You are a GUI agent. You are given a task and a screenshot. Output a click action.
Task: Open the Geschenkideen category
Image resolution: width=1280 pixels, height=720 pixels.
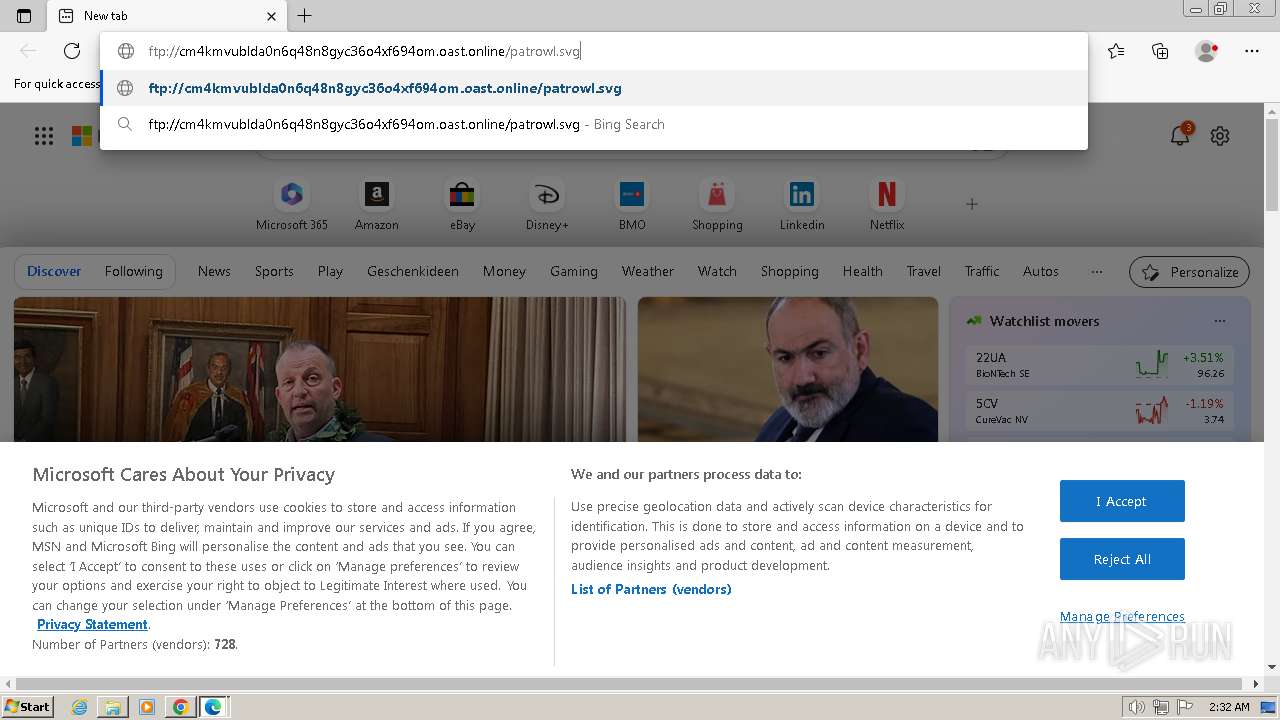click(x=413, y=271)
